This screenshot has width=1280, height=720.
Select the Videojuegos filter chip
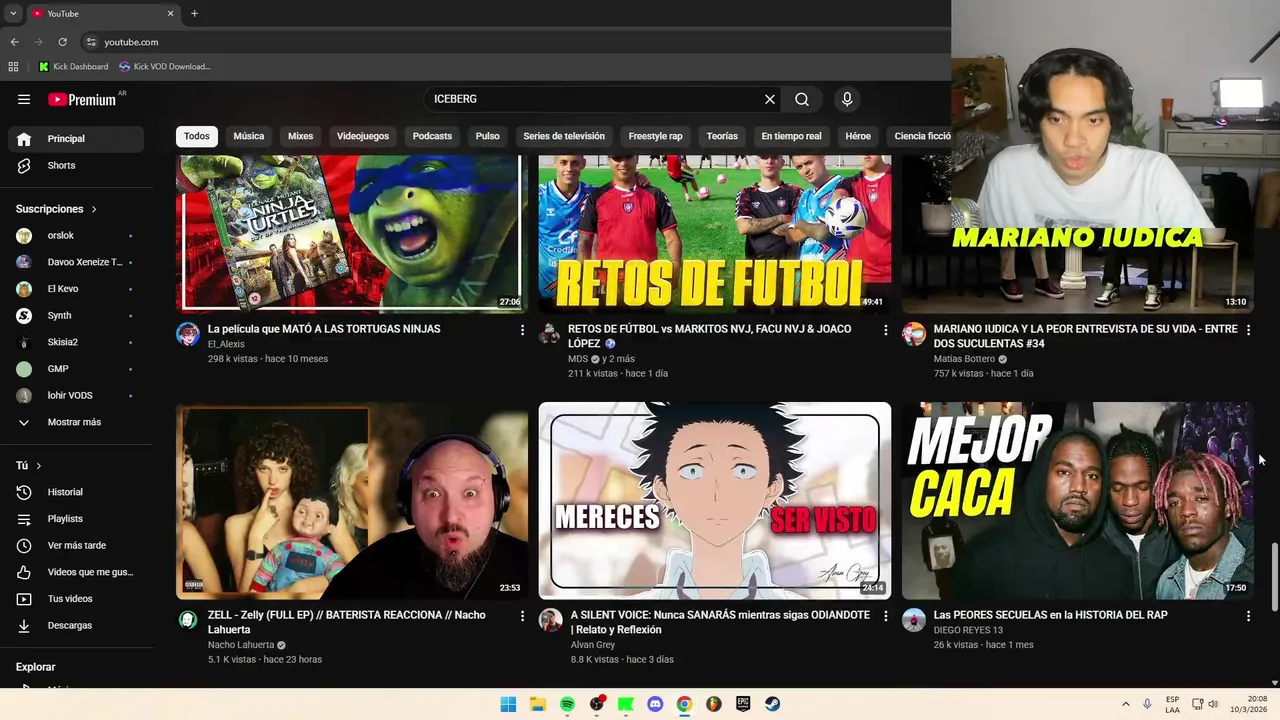tap(363, 136)
